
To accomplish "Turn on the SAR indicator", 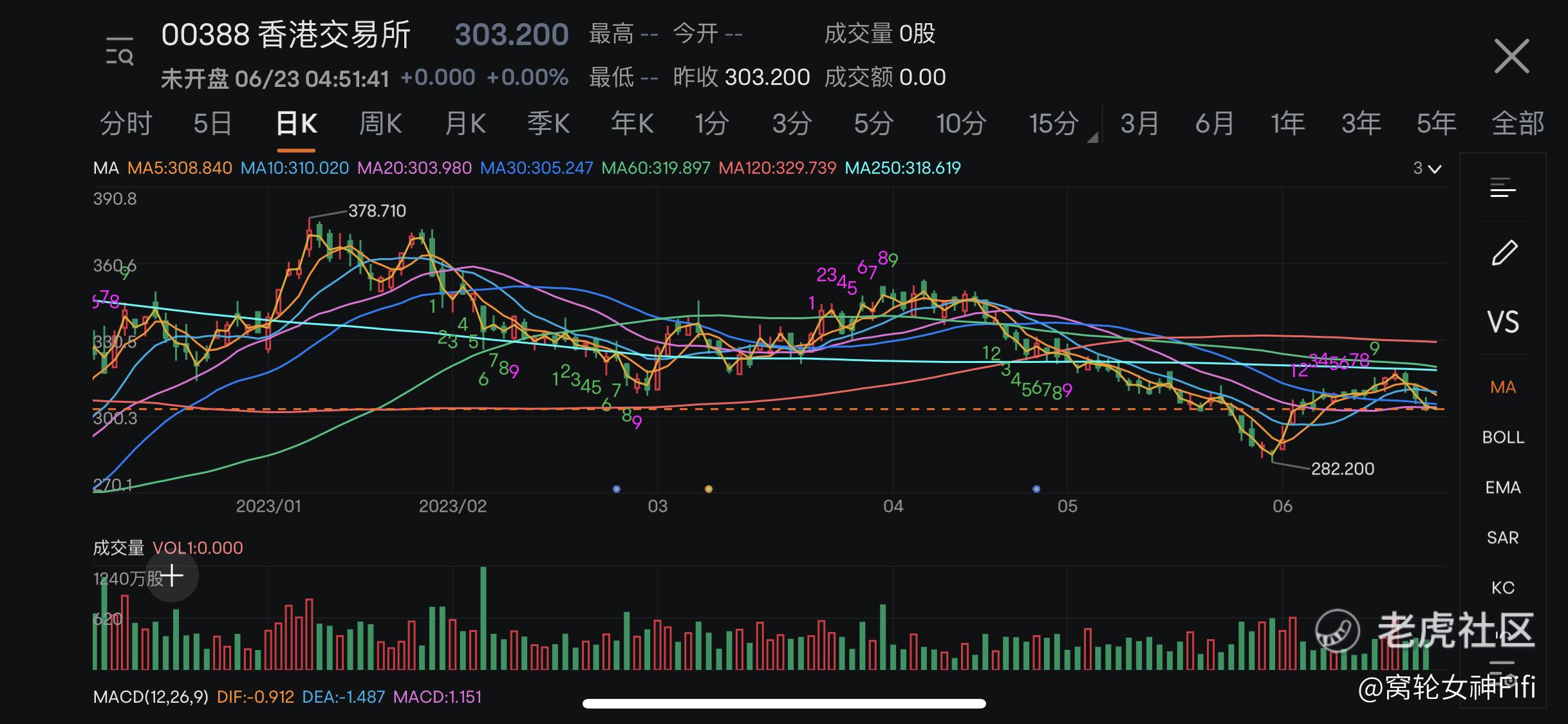I will click(1503, 538).
